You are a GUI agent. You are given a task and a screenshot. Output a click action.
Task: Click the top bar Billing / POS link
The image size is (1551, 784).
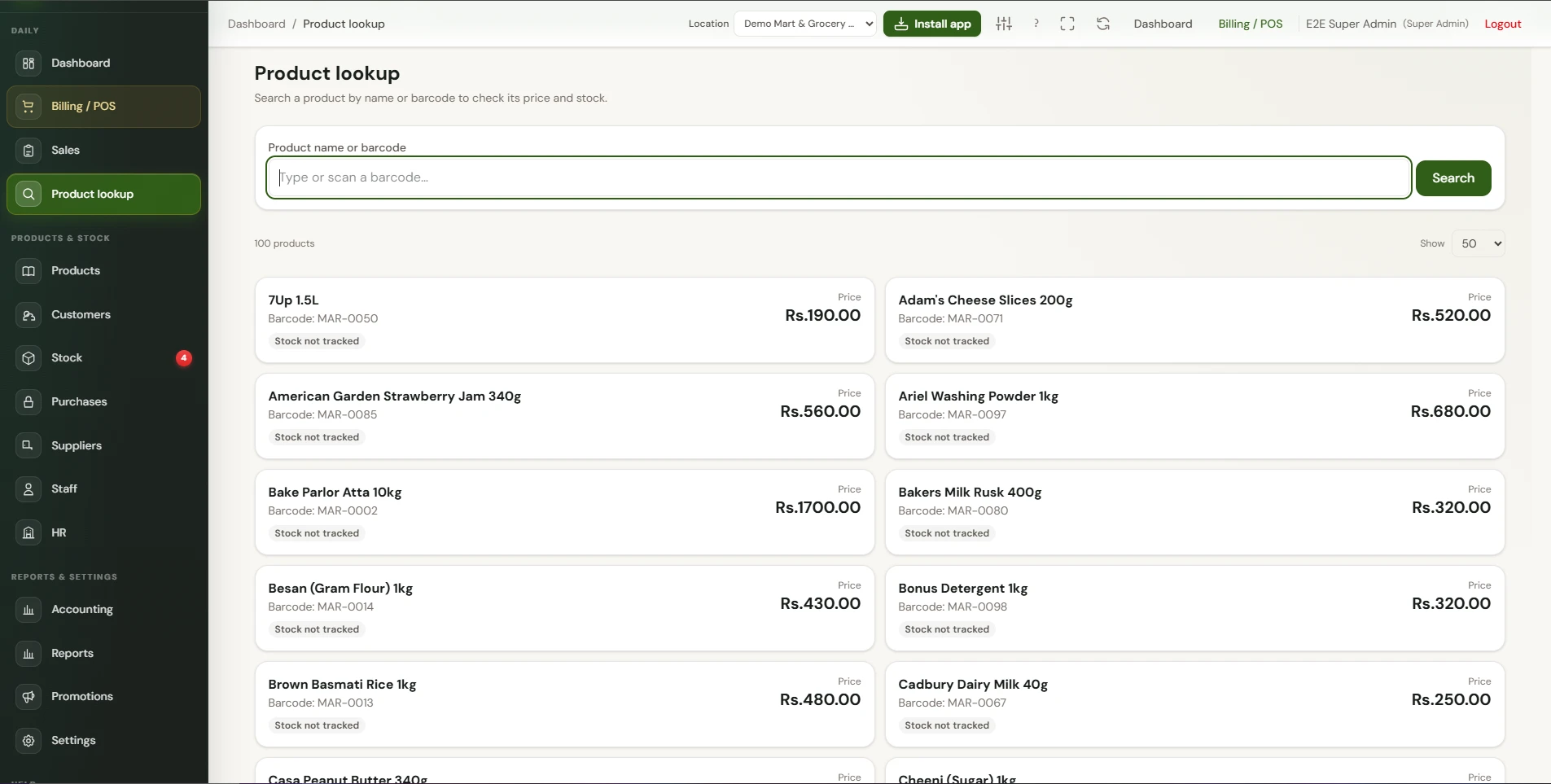(1251, 24)
